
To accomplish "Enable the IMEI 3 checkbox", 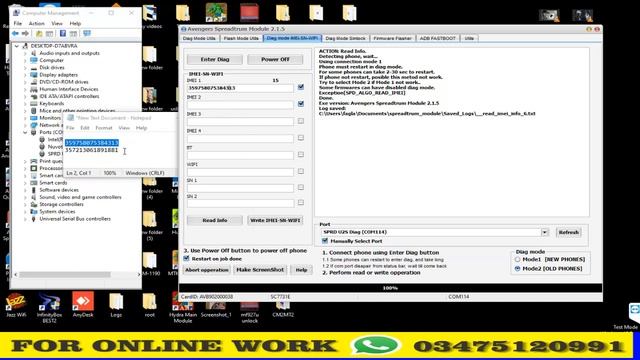I will [301, 121].
